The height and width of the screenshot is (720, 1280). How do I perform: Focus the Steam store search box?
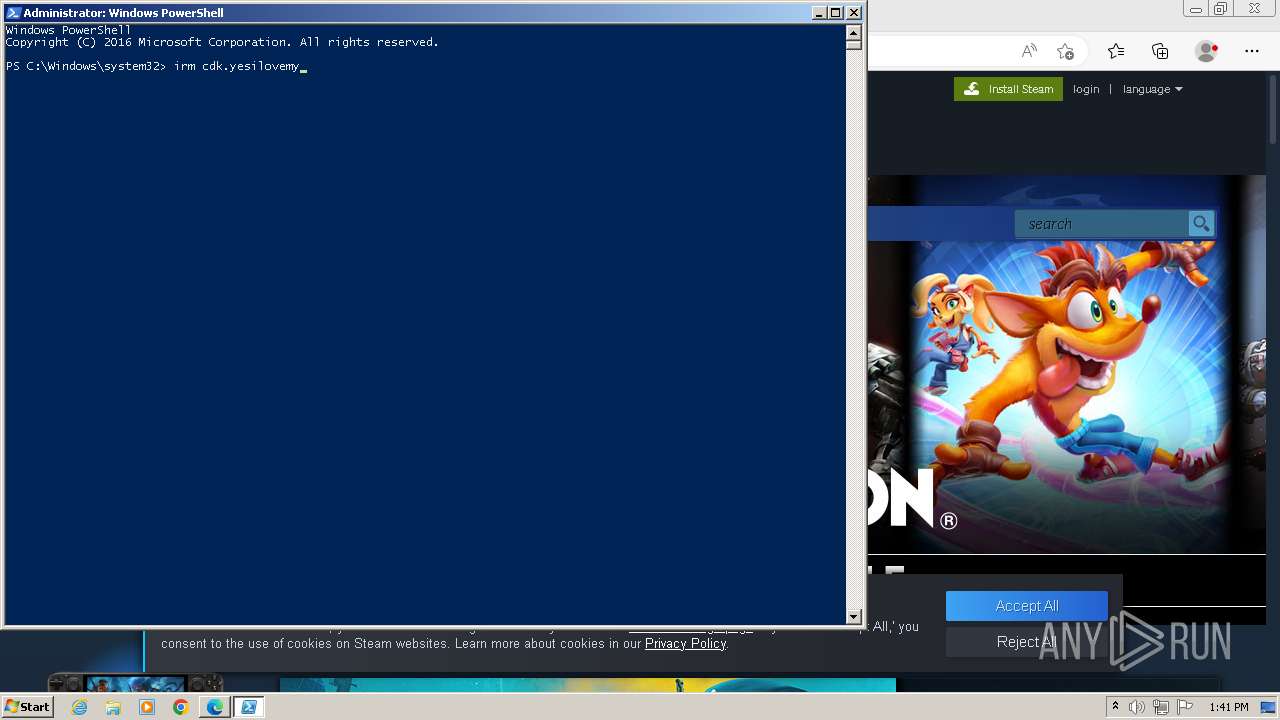pyautogui.click(x=1101, y=224)
